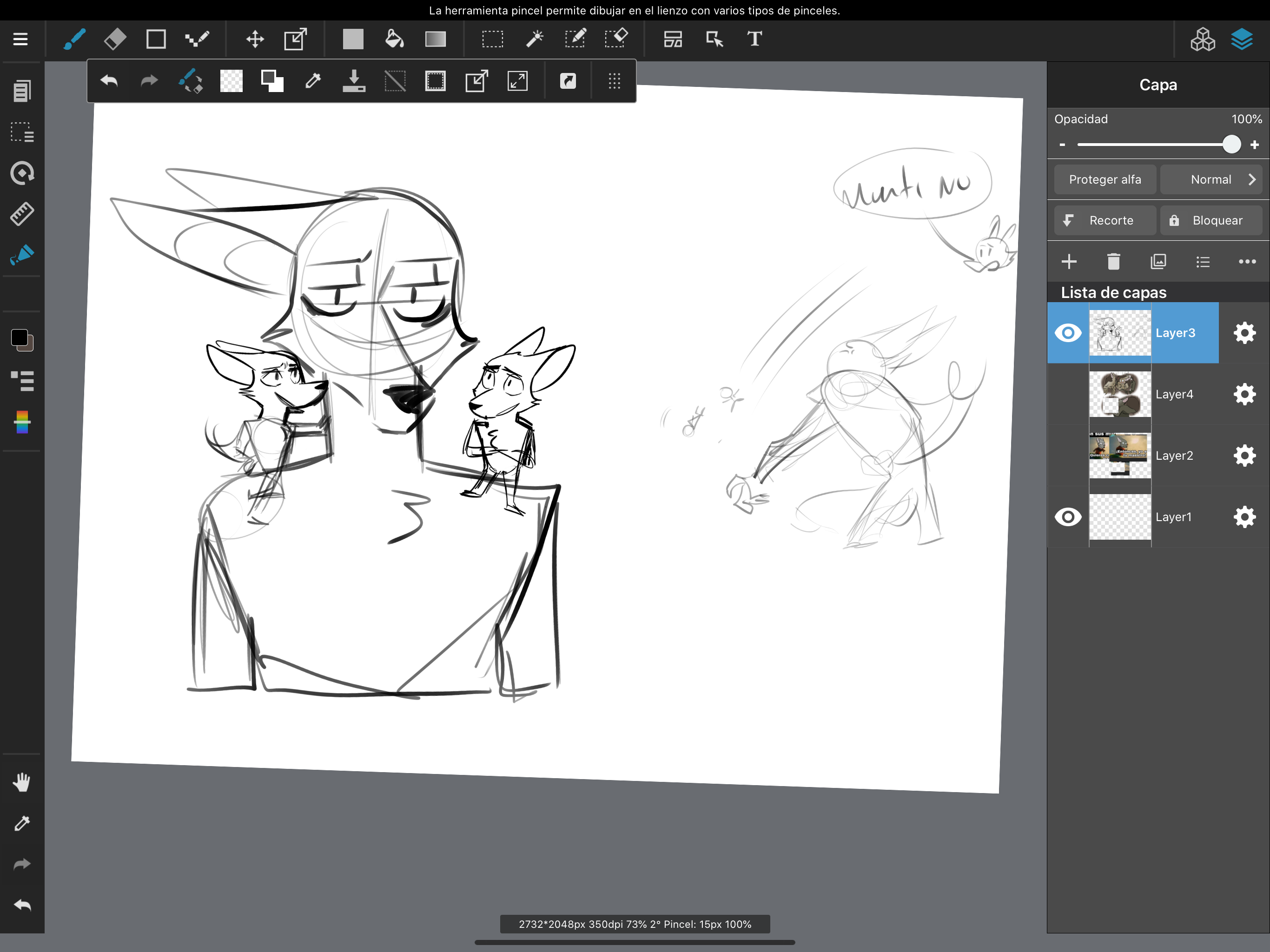Image resolution: width=1270 pixels, height=952 pixels.
Task: Click the delete layer trash icon
Action: (x=1113, y=262)
